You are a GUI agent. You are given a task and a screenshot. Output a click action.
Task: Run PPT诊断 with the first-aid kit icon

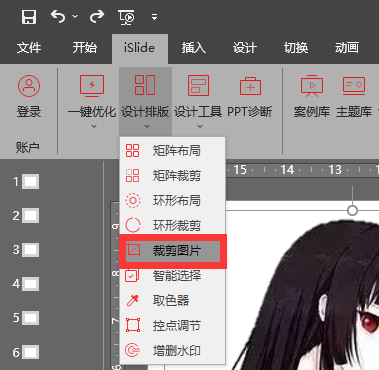coord(250,86)
